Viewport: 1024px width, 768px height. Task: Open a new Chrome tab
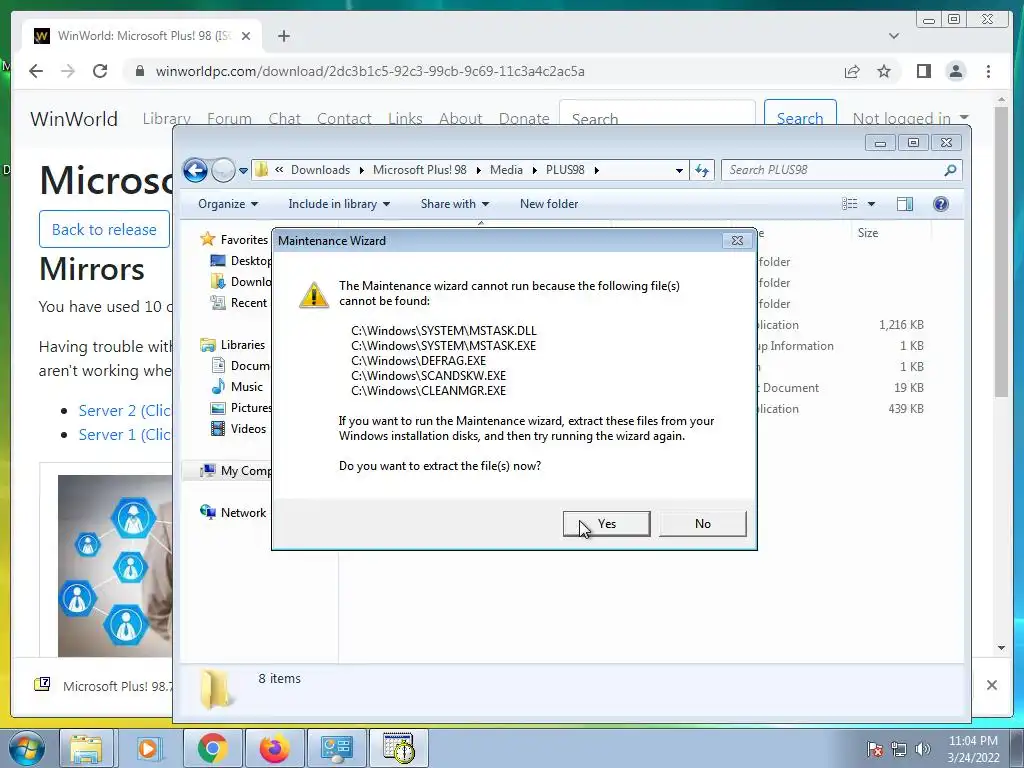[x=283, y=36]
